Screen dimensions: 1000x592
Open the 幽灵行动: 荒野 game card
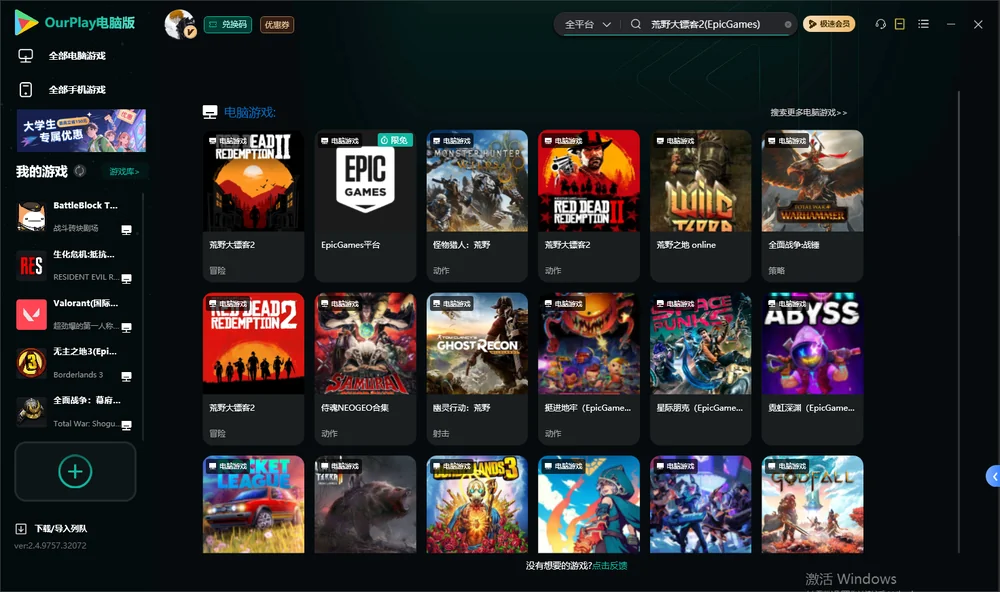click(477, 368)
